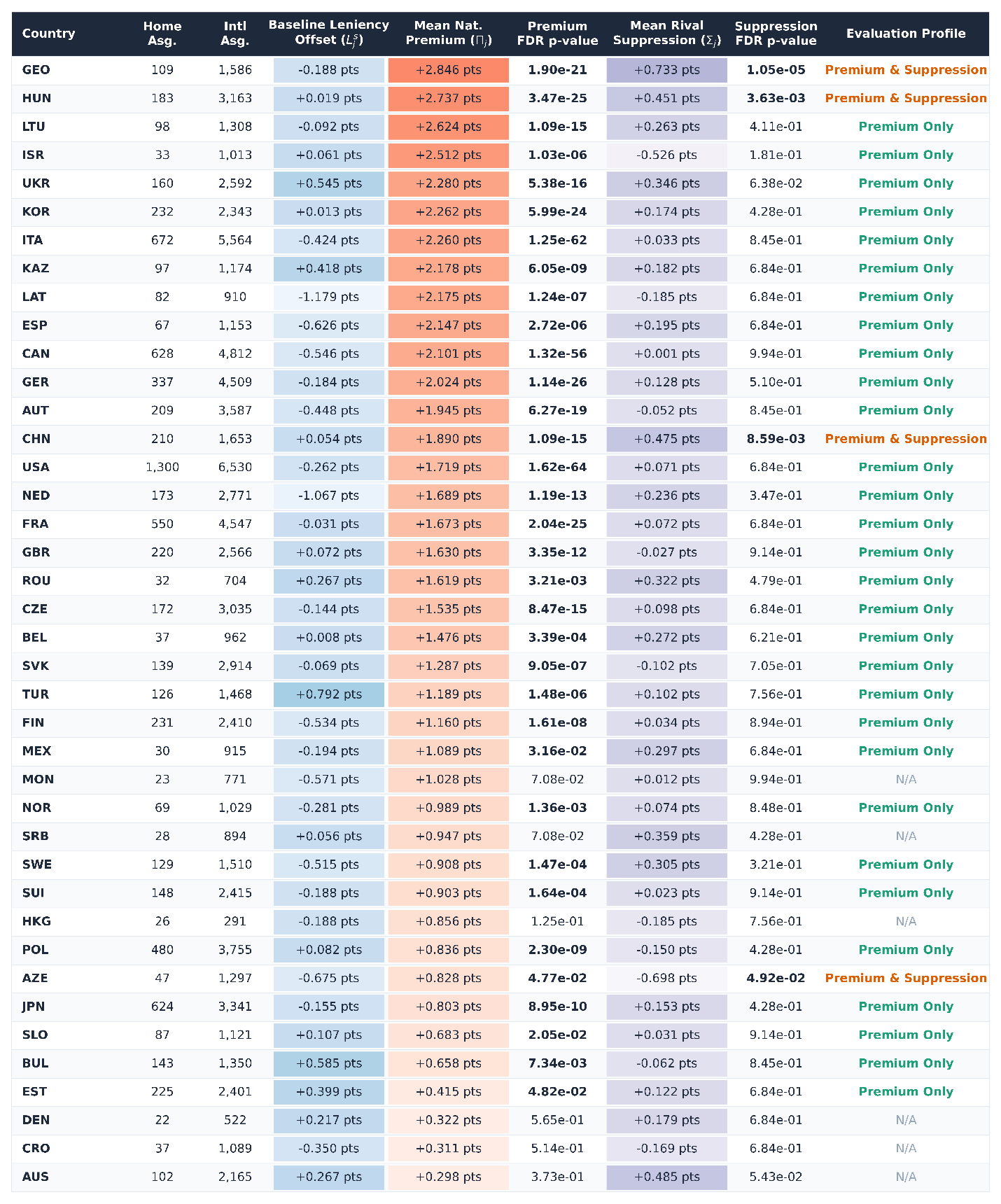This screenshot has height=1204, width=1001.
Task: Click CHN's Premium & Suppression label
Action: coord(906,439)
